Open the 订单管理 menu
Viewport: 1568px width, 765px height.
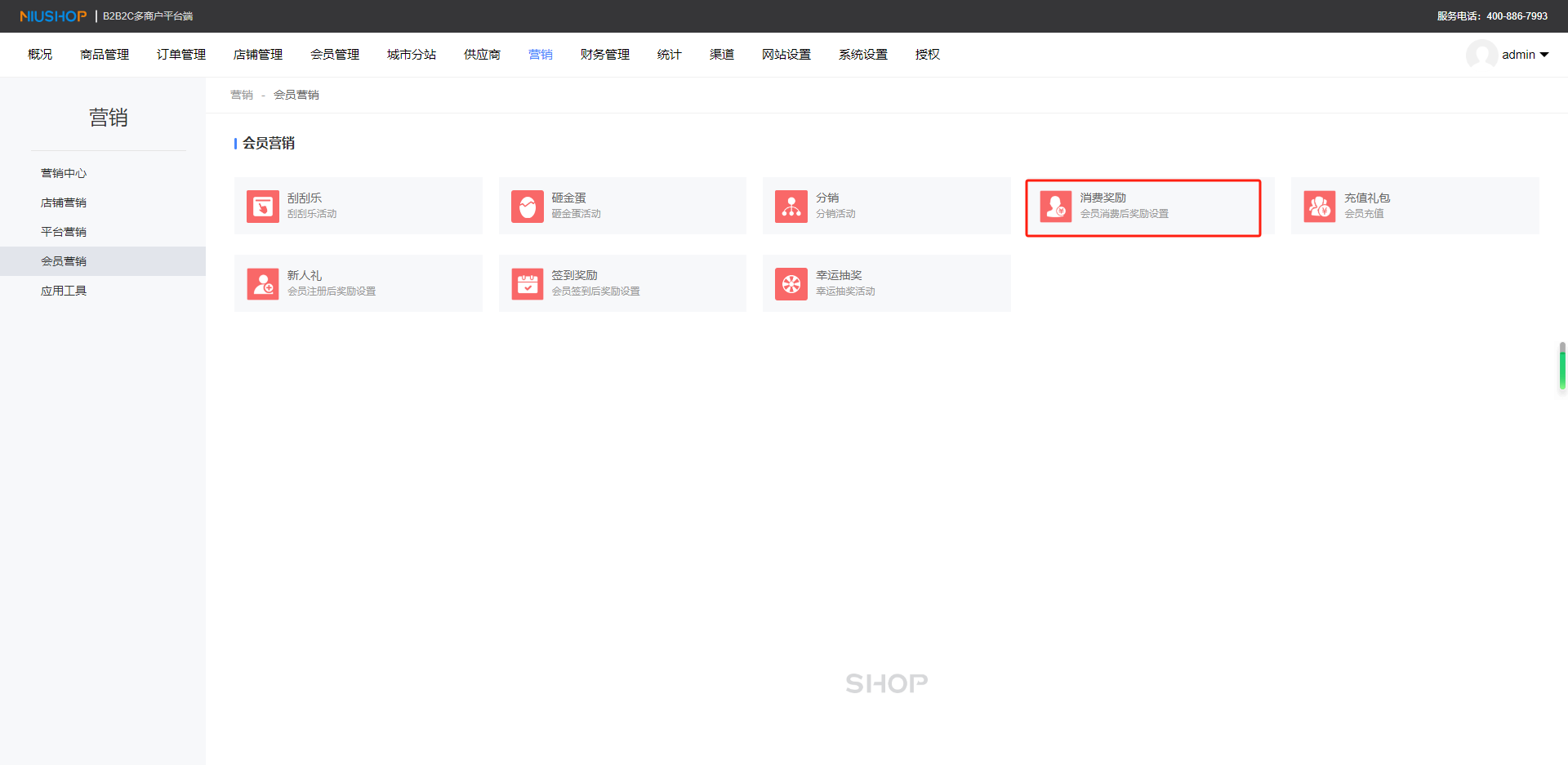click(x=181, y=55)
